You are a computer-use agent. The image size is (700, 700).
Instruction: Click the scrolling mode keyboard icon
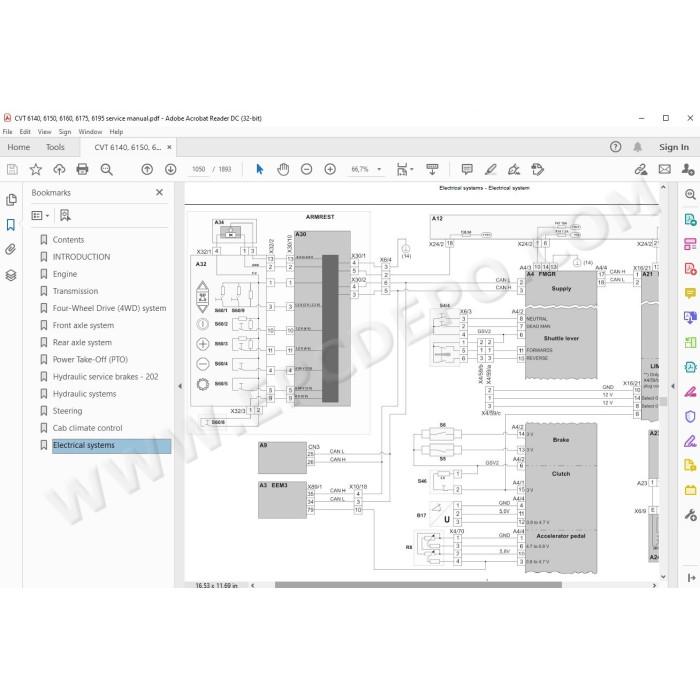coord(432,170)
